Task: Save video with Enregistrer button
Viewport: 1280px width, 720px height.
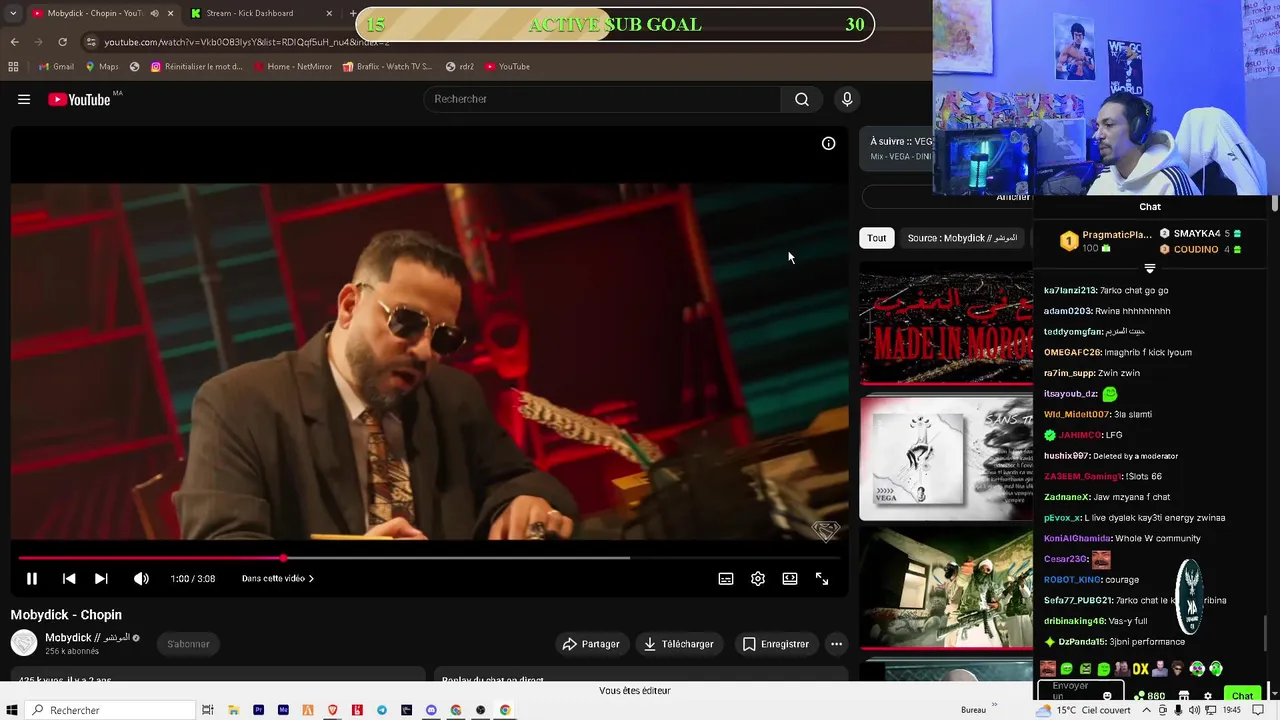Action: (776, 644)
